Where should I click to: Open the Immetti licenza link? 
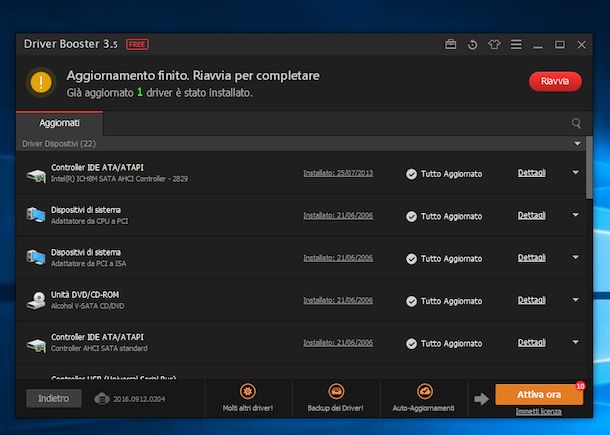[x=538, y=412]
